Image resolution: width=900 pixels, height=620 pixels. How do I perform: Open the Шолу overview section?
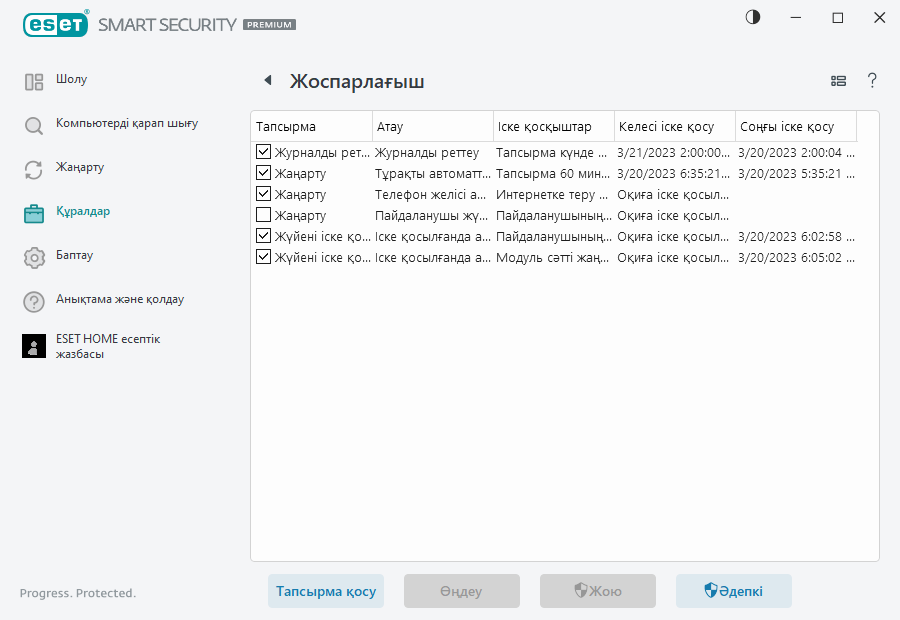click(34, 79)
